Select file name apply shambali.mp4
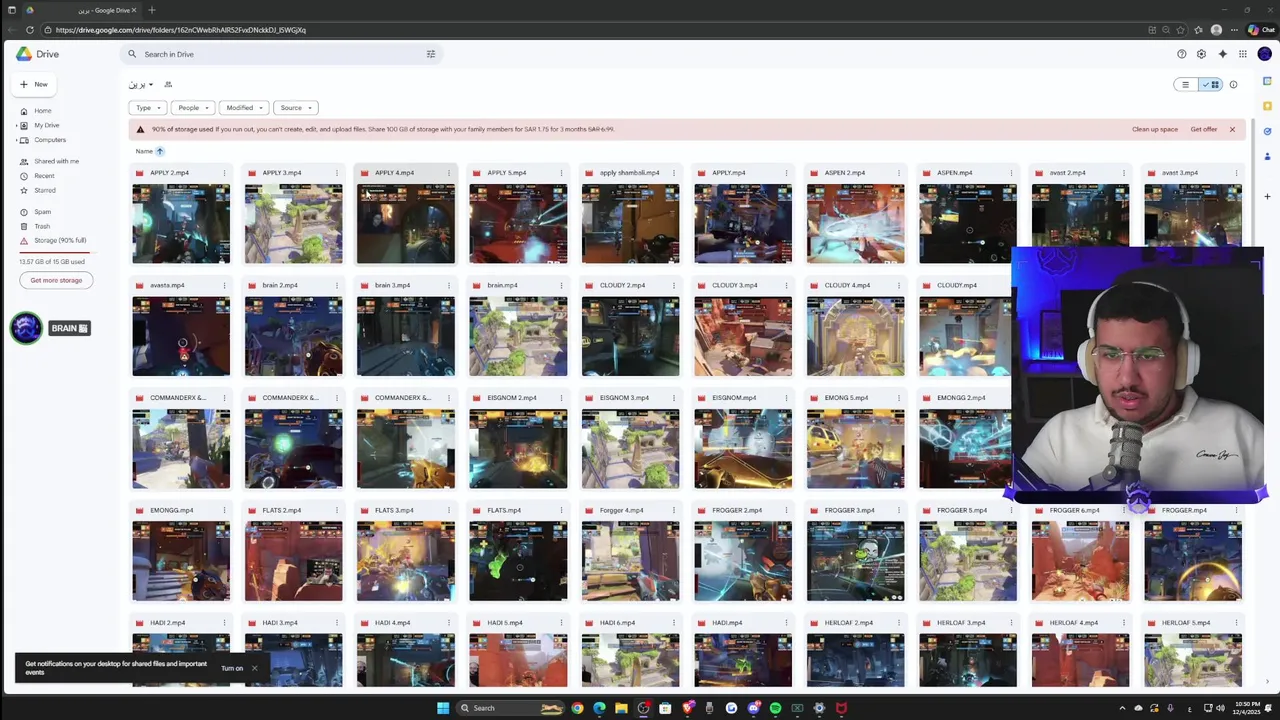This screenshot has width=1280, height=720. (629, 173)
